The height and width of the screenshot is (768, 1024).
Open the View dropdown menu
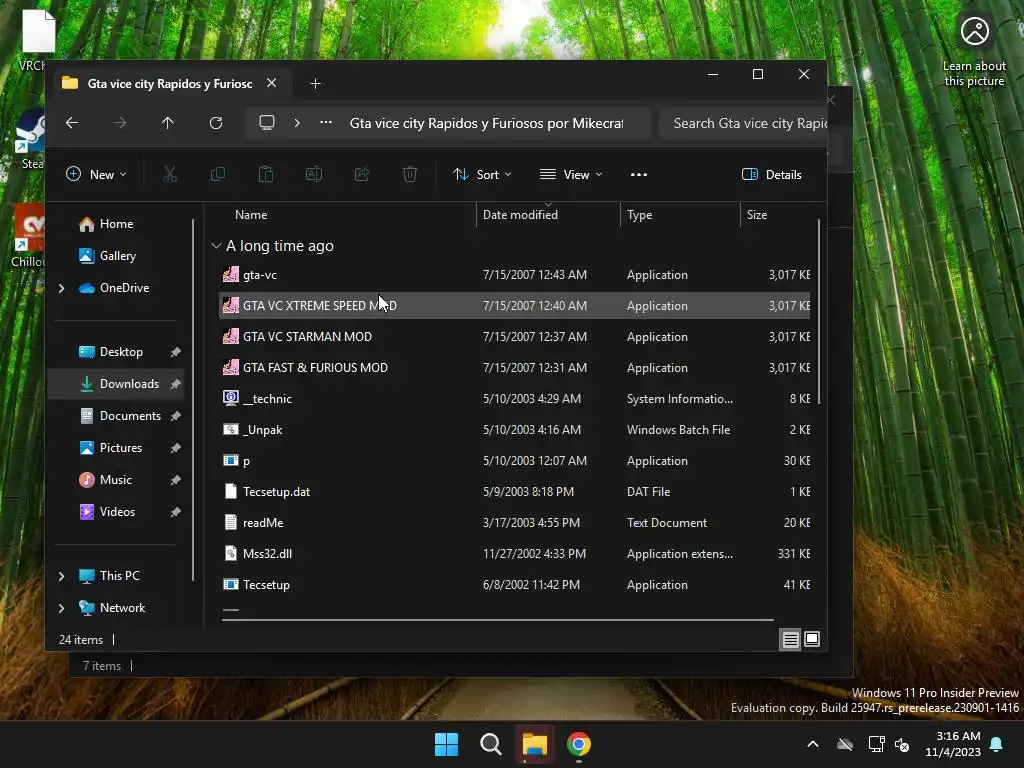[571, 174]
